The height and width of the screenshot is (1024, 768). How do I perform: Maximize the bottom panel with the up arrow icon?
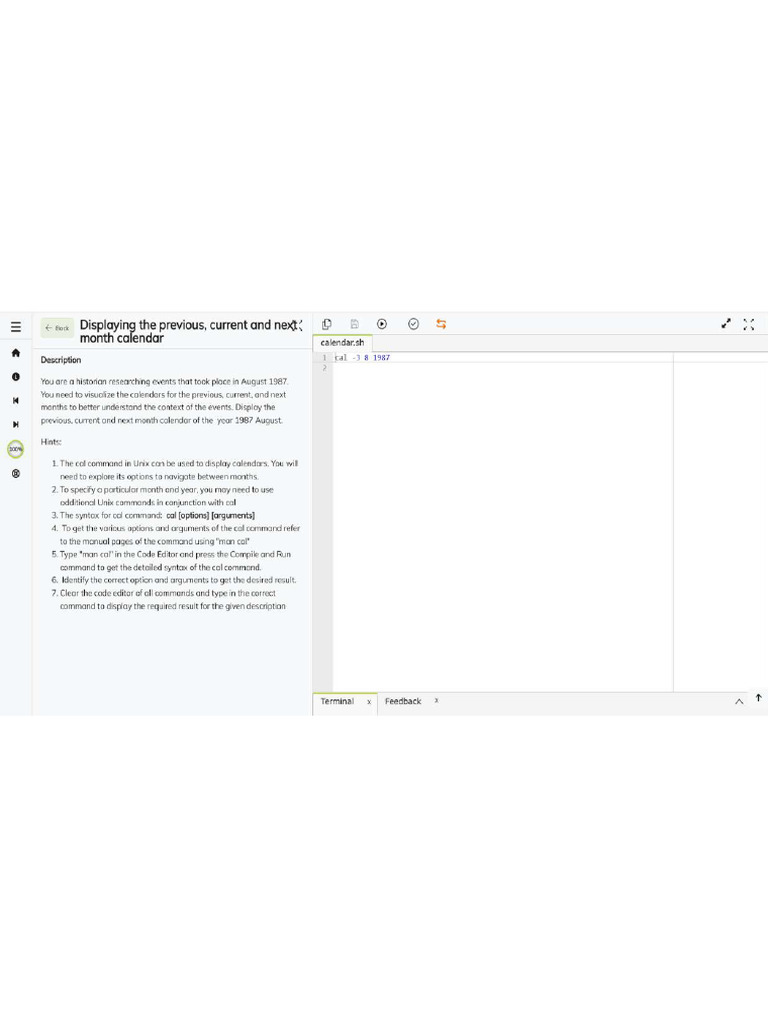pos(759,698)
